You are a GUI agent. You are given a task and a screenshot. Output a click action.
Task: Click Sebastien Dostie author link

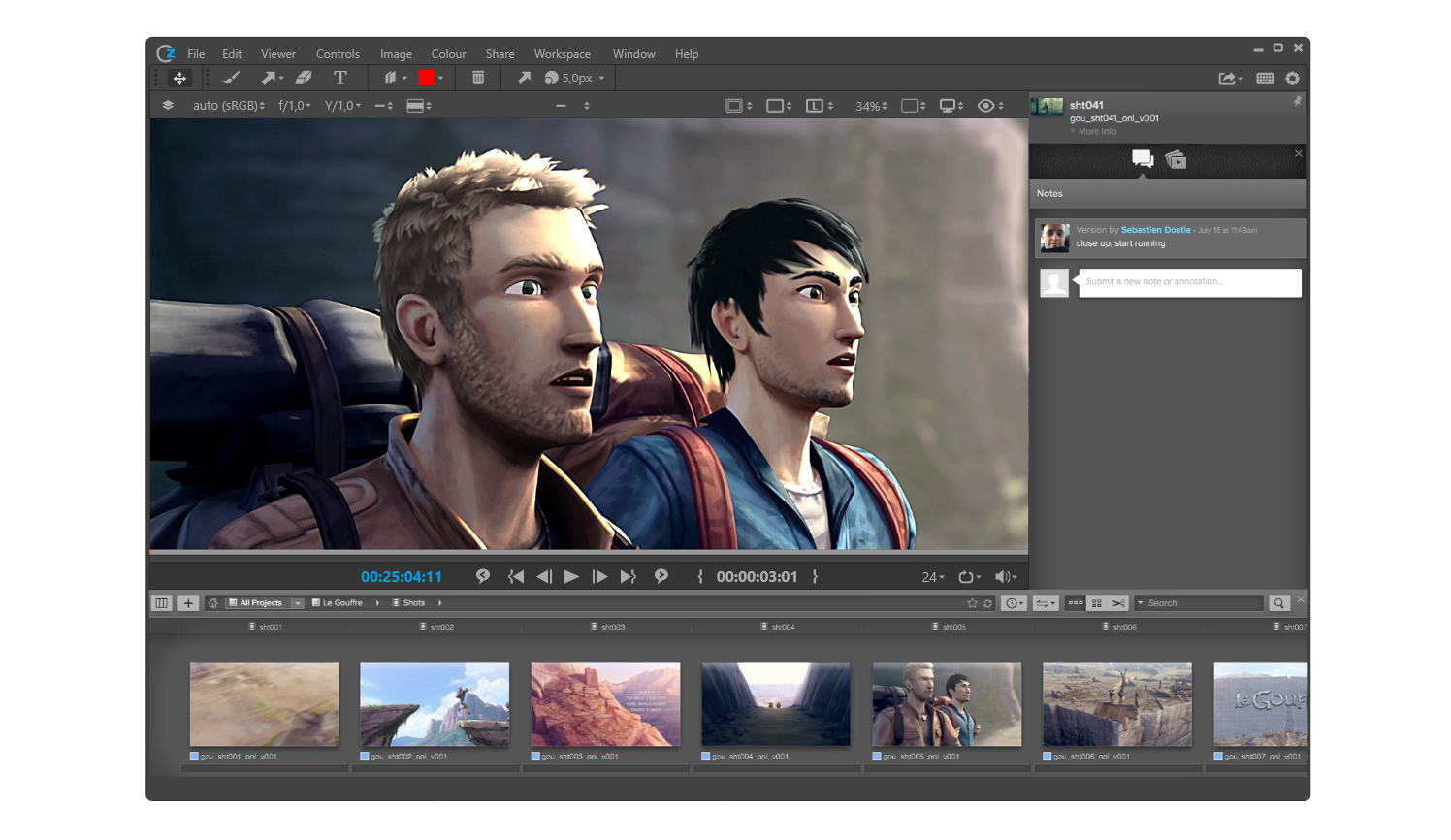coord(1155,230)
